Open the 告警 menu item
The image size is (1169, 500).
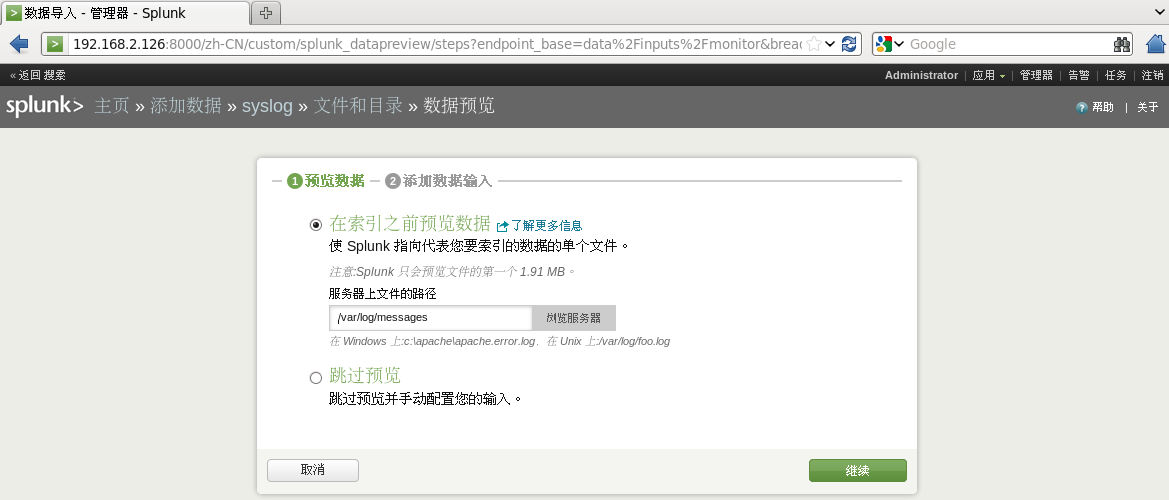[1079, 75]
